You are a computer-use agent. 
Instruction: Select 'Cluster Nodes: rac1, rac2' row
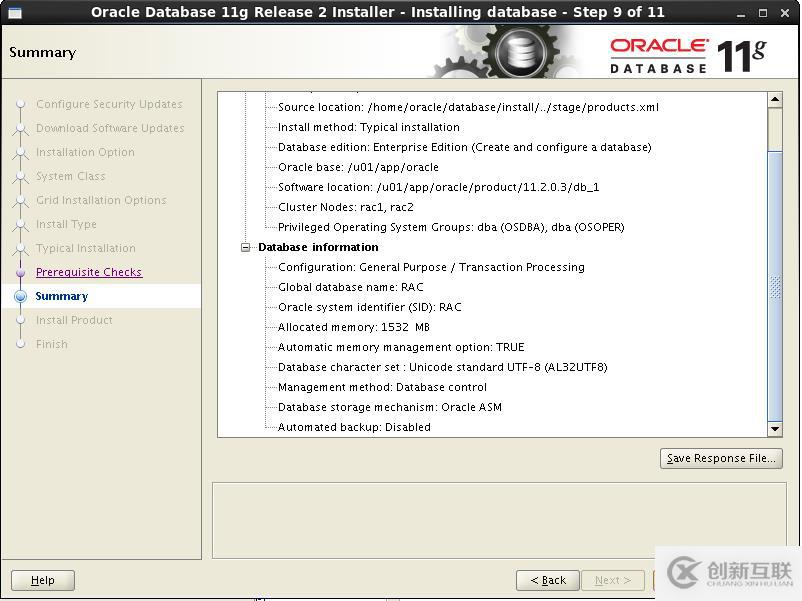pyautogui.click(x=346, y=207)
